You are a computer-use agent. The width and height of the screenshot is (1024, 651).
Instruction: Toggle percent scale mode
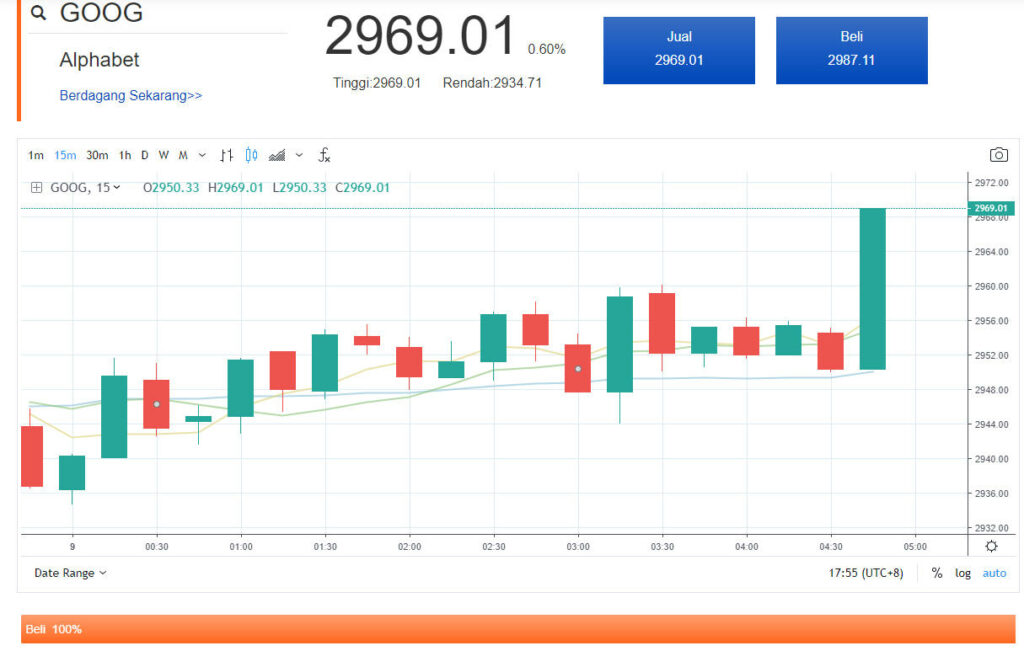click(937, 573)
